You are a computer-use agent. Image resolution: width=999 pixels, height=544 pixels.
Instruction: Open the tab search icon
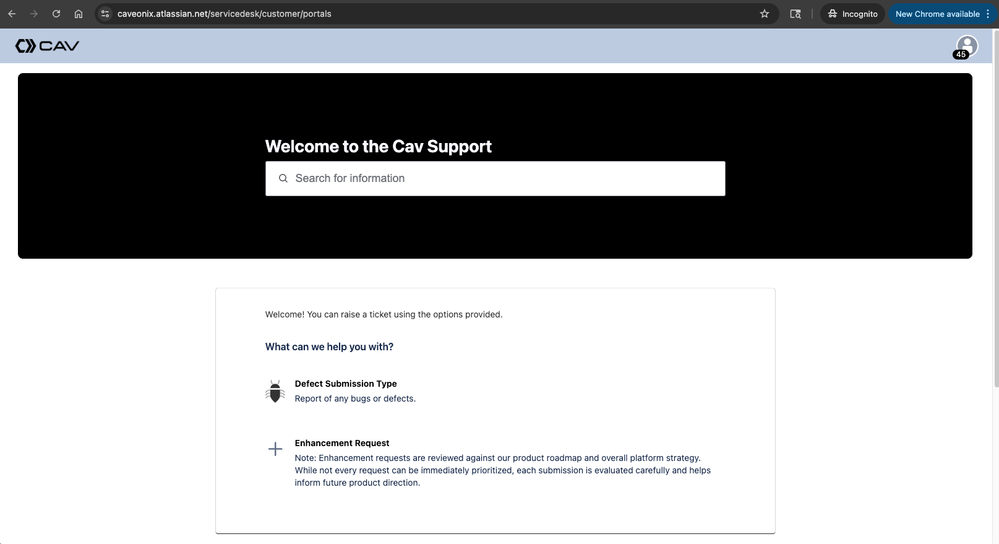click(795, 13)
